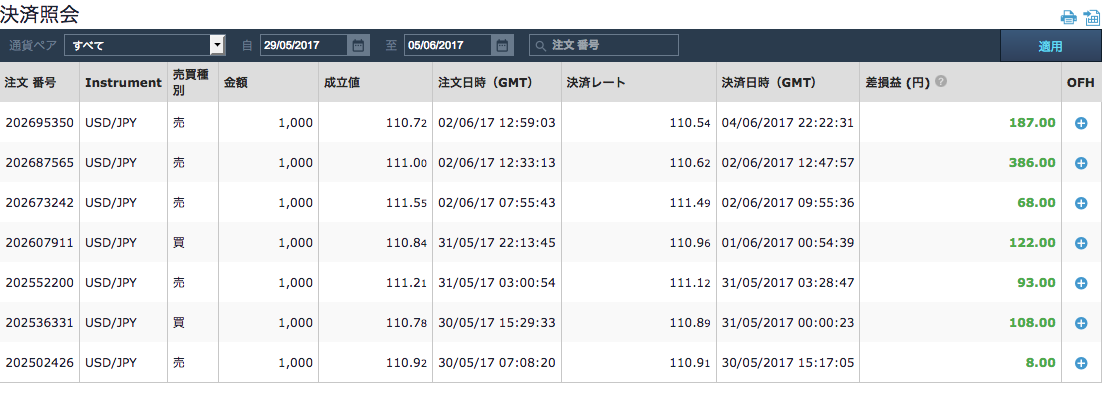This screenshot has height=393, width=1110.
Task: Select row with order number 202607911
Action: point(551,243)
